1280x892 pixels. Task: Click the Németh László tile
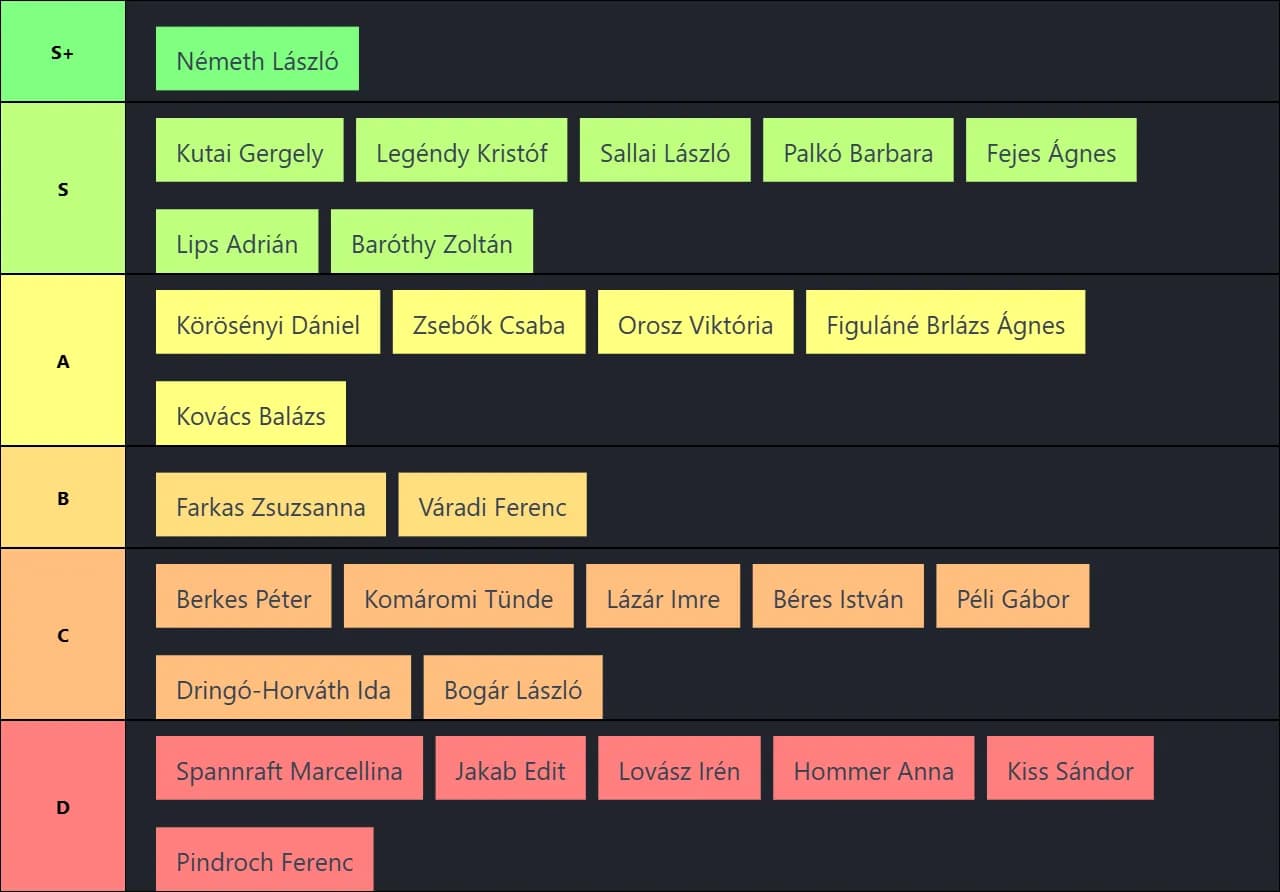pyautogui.click(x=257, y=60)
